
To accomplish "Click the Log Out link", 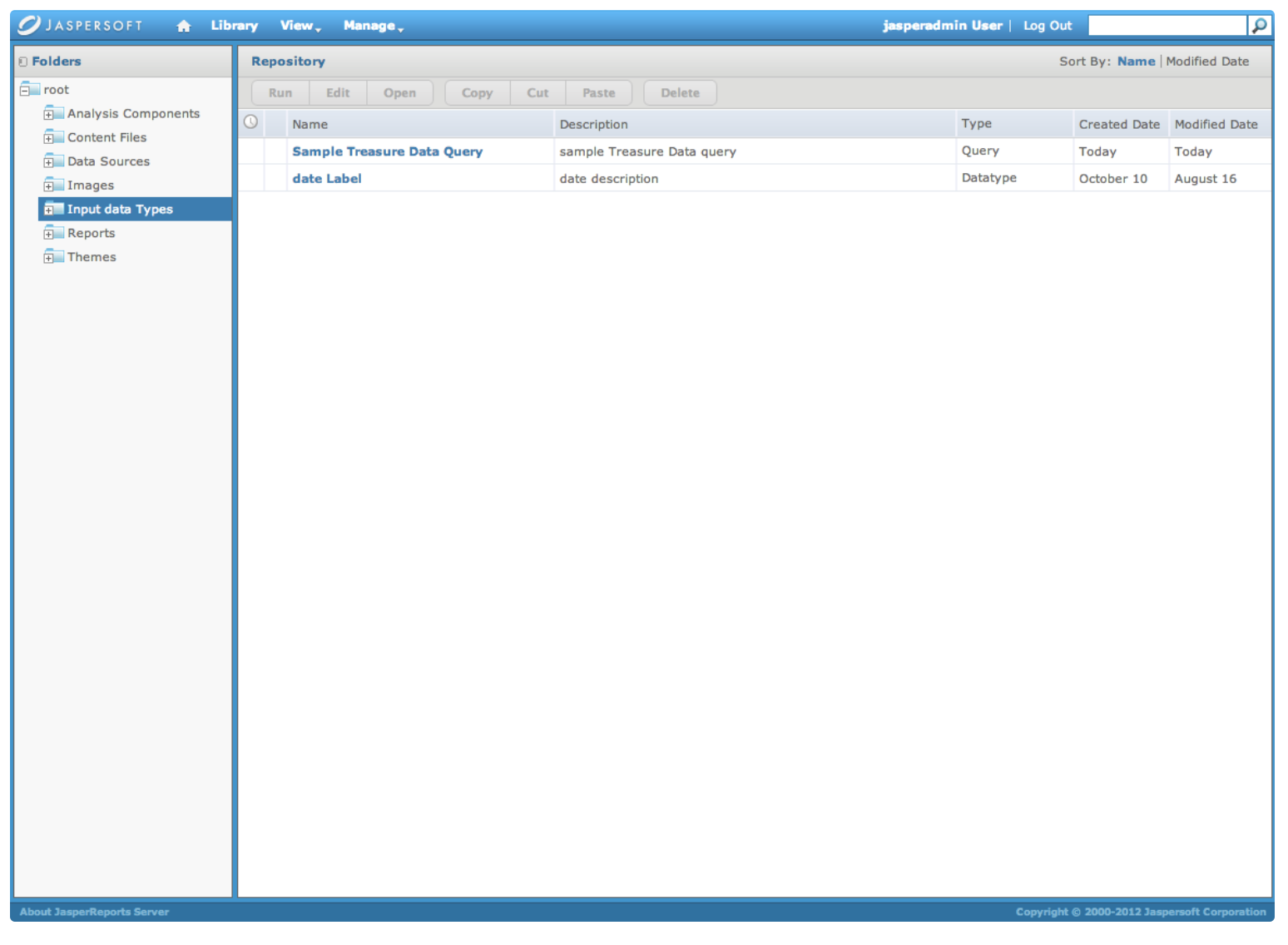I will pyautogui.click(x=1047, y=26).
